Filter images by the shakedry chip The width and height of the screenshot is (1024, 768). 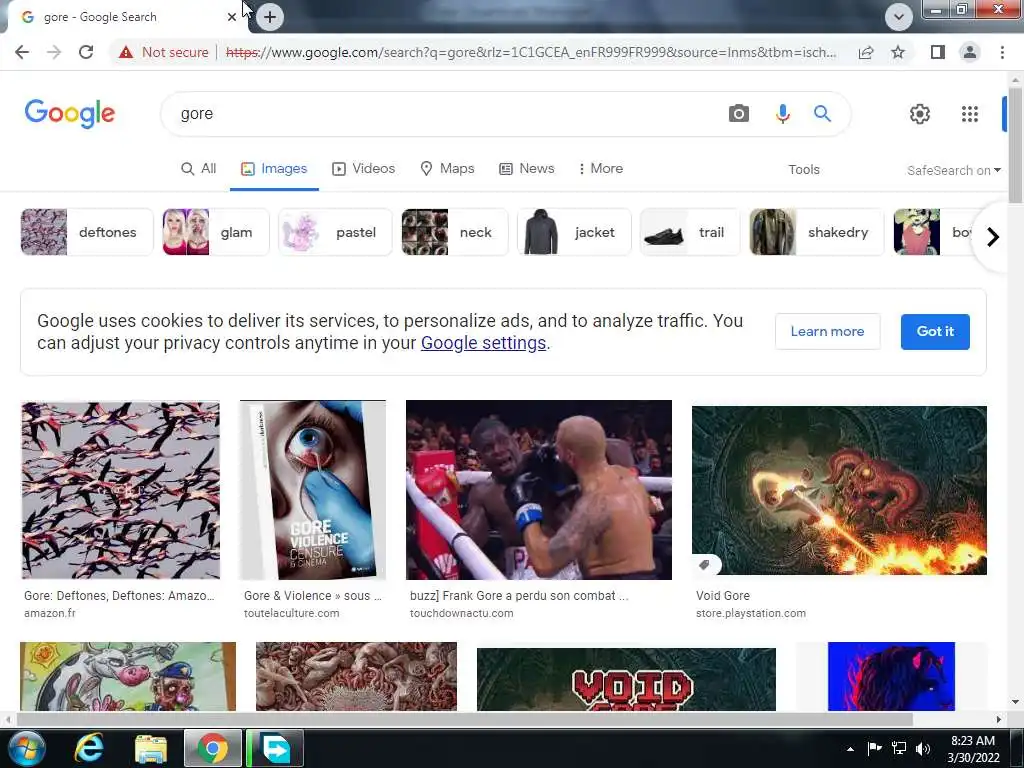click(x=816, y=232)
